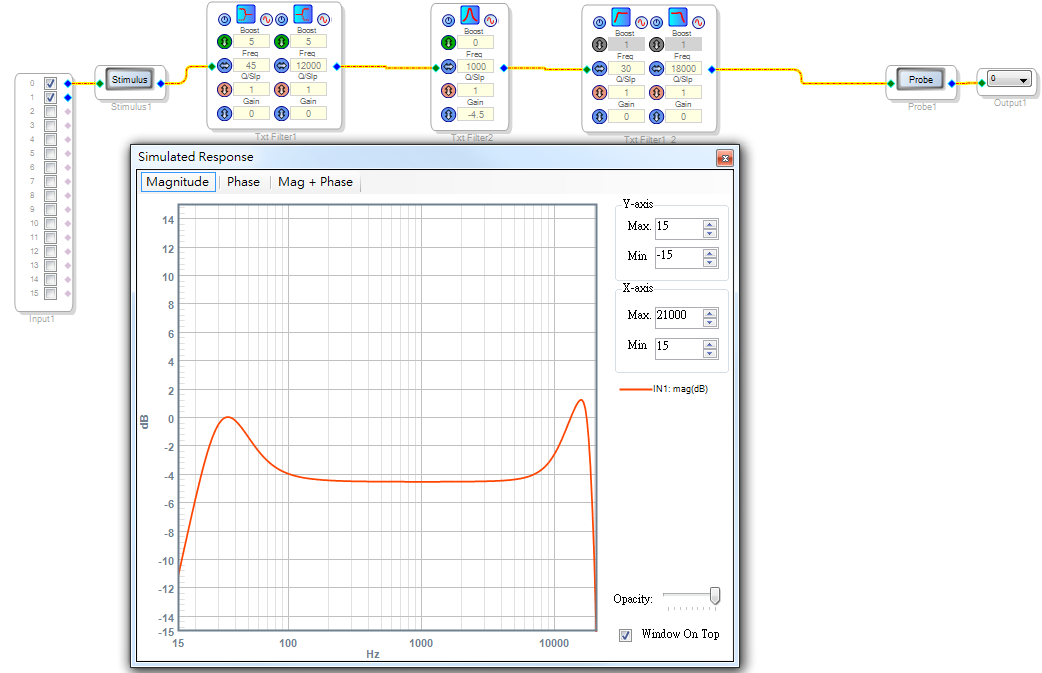Click the Opacity slider handle
This screenshot has height=673, width=1042.
click(715, 595)
